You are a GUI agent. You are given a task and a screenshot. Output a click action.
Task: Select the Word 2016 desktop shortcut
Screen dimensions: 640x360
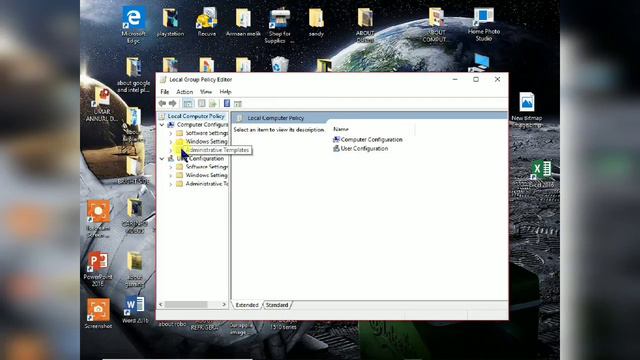[135, 310]
